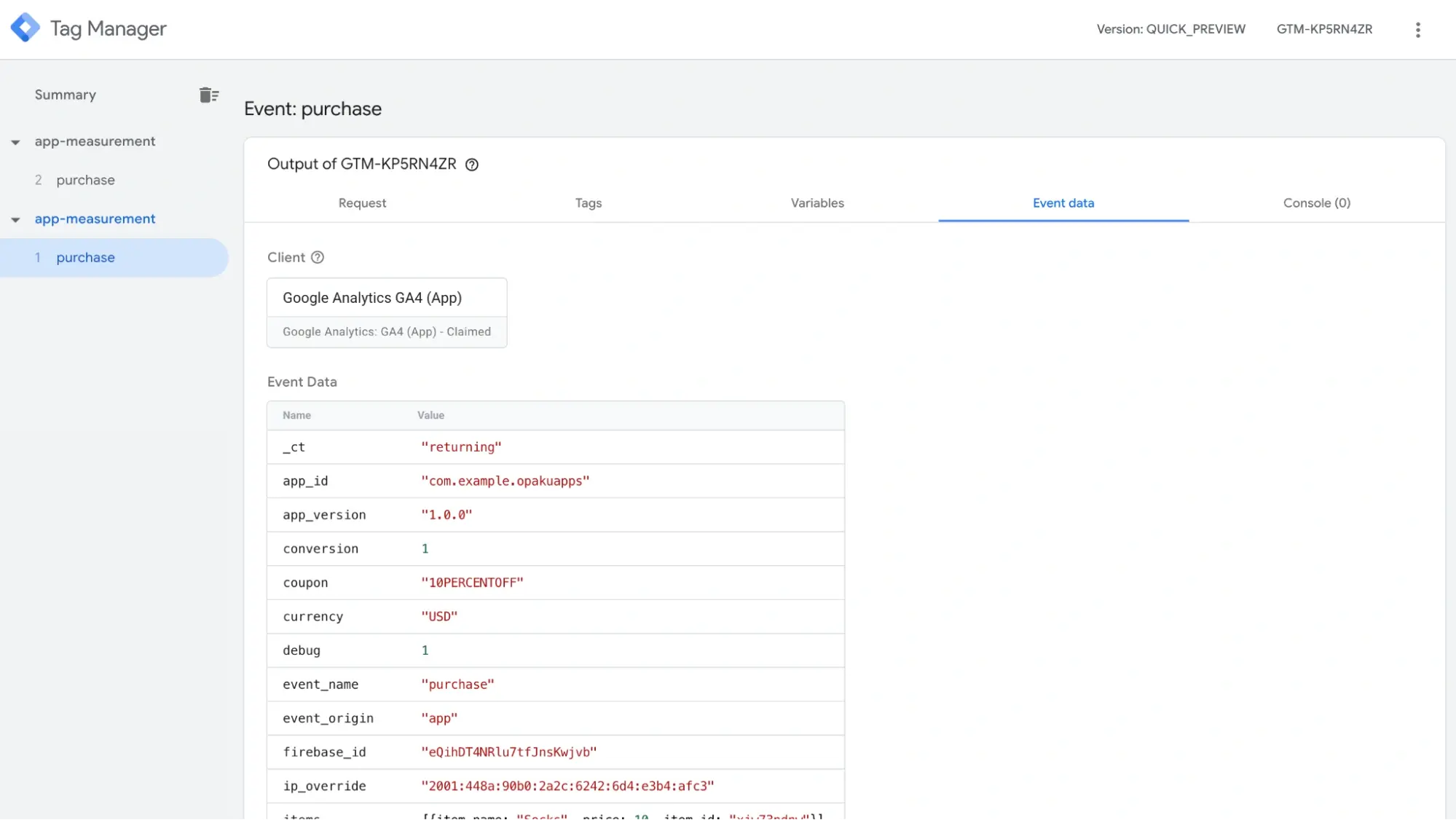
Task: Click the Version: QUICK_PREVIEW label
Action: tap(1171, 29)
